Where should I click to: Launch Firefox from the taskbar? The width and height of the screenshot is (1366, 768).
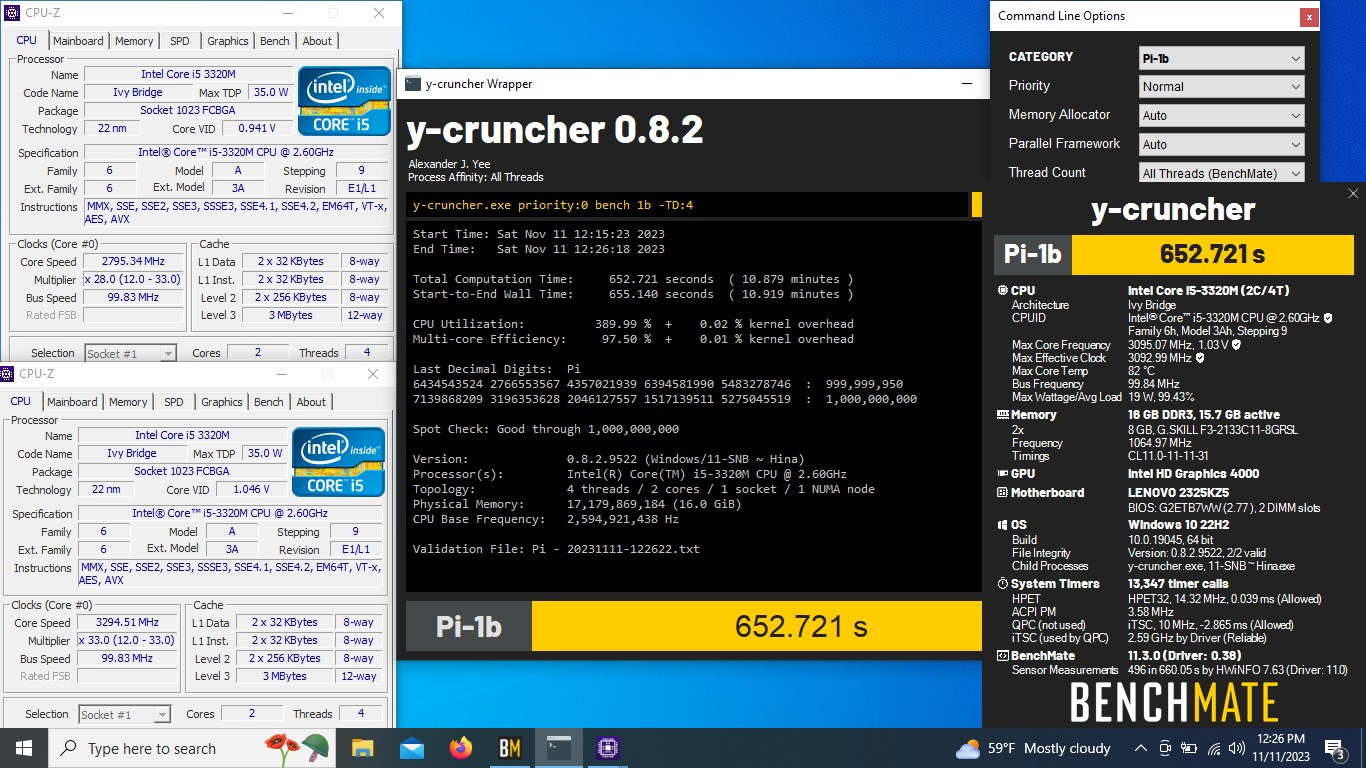pyautogui.click(x=460, y=748)
